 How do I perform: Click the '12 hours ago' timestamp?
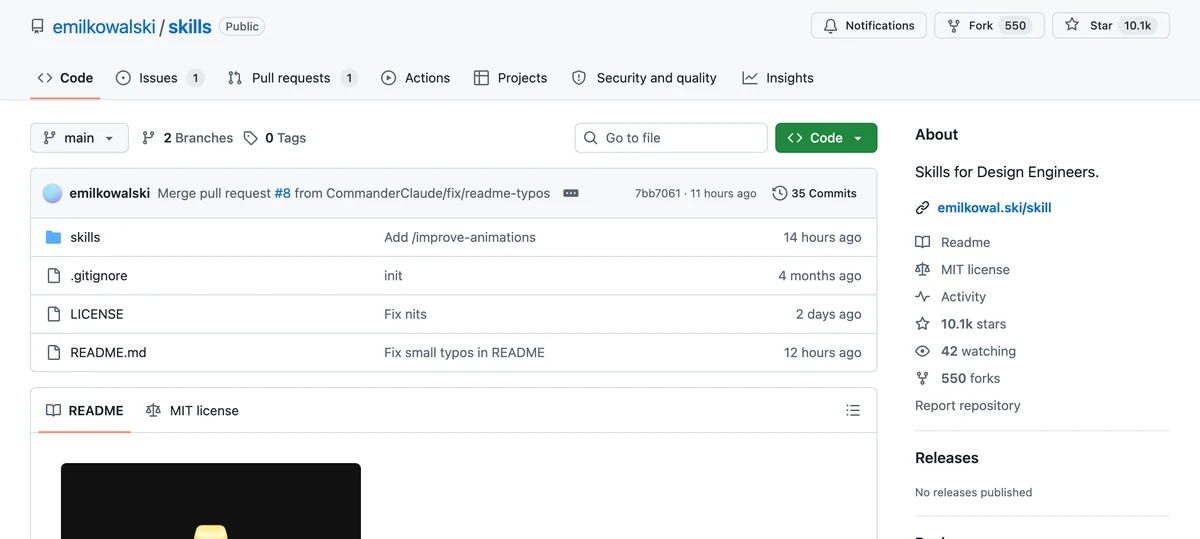pyautogui.click(x=823, y=352)
